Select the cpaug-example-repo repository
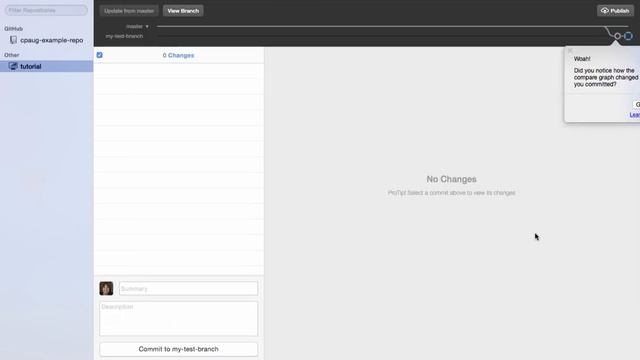Viewport: 640px width, 360px height. pyautogui.click(x=47, y=40)
